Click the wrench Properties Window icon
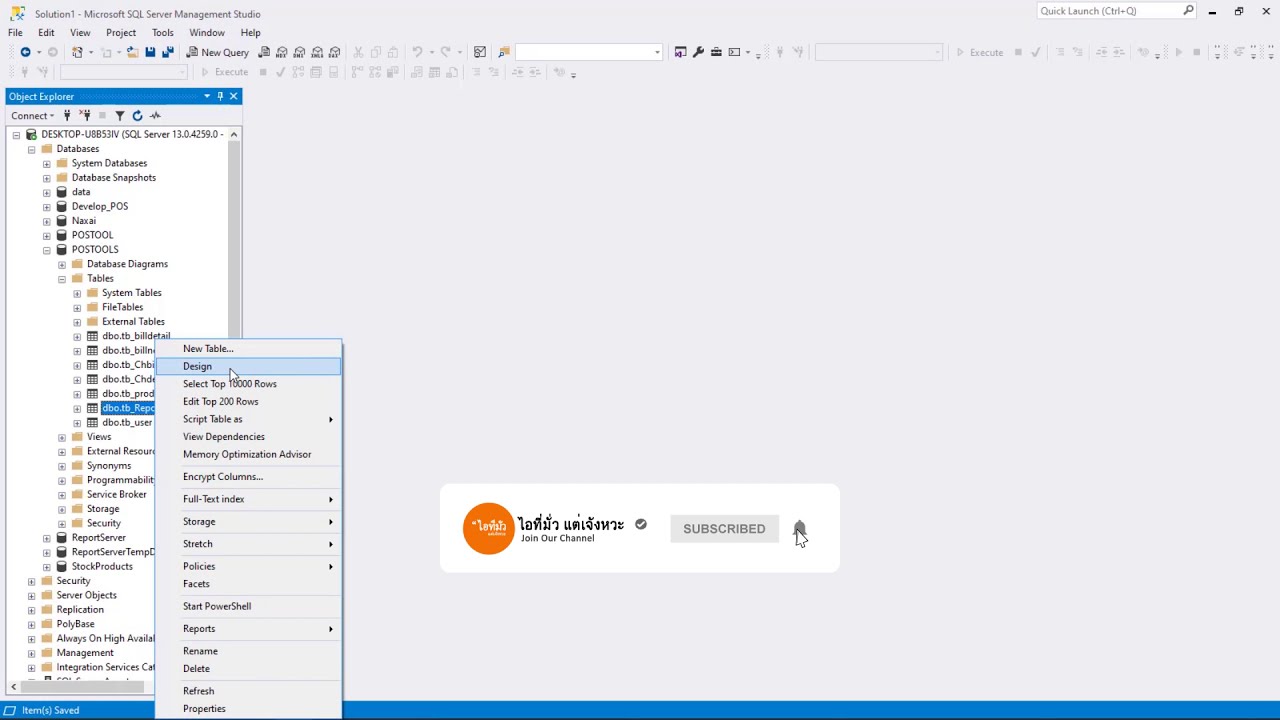This screenshot has width=1280, height=720. pyautogui.click(x=699, y=52)
